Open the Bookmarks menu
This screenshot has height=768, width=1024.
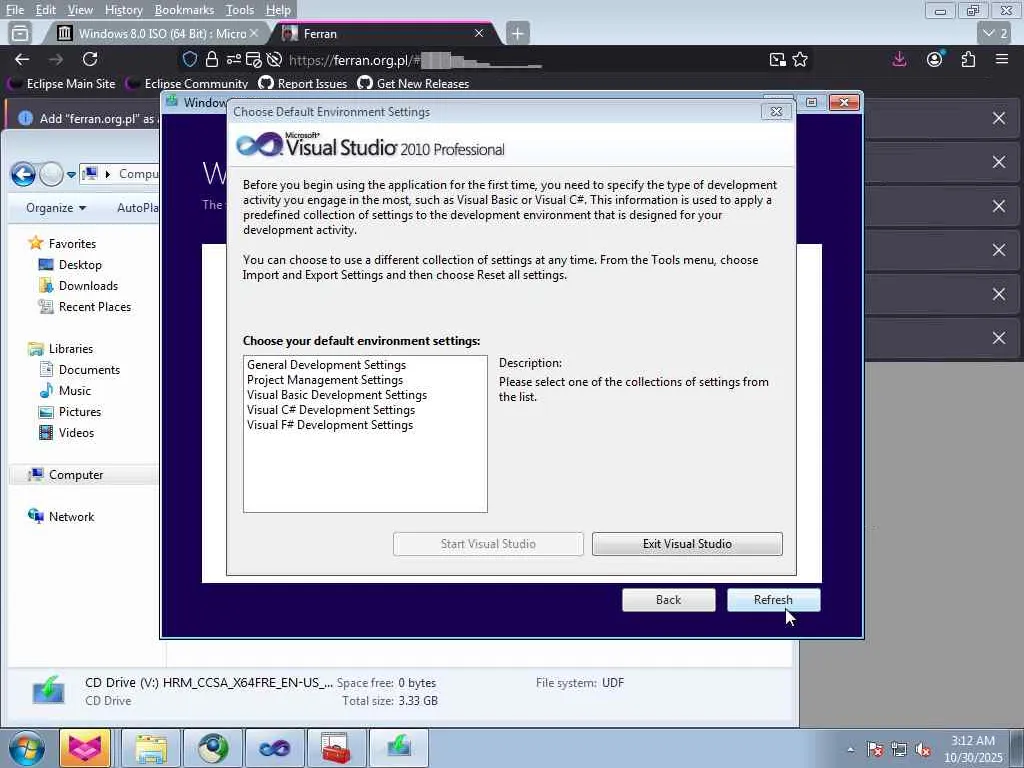(x=184, y=10)
